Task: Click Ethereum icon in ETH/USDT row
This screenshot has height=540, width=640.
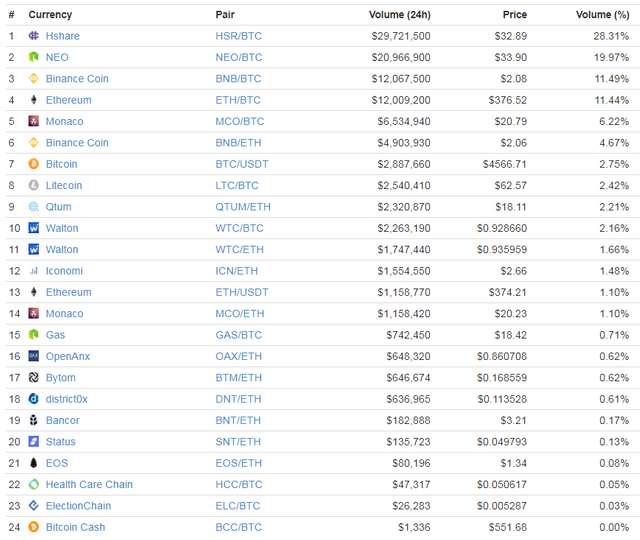Action: (33, 292)
